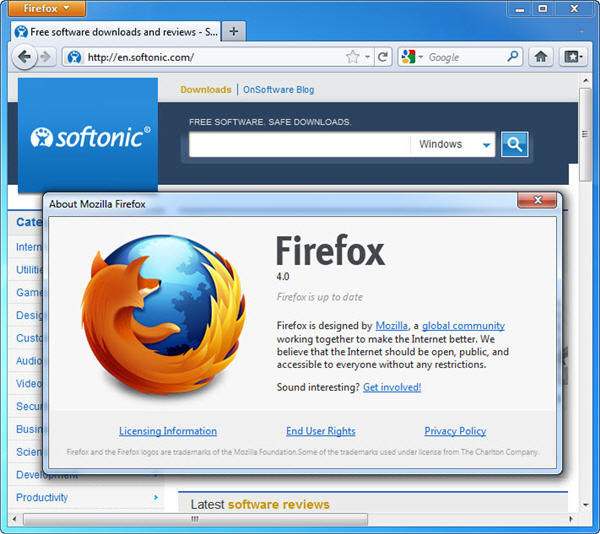Screen dimensions: 600x534
Task: Open the Privacy Policy link
Action: point(455,431)
